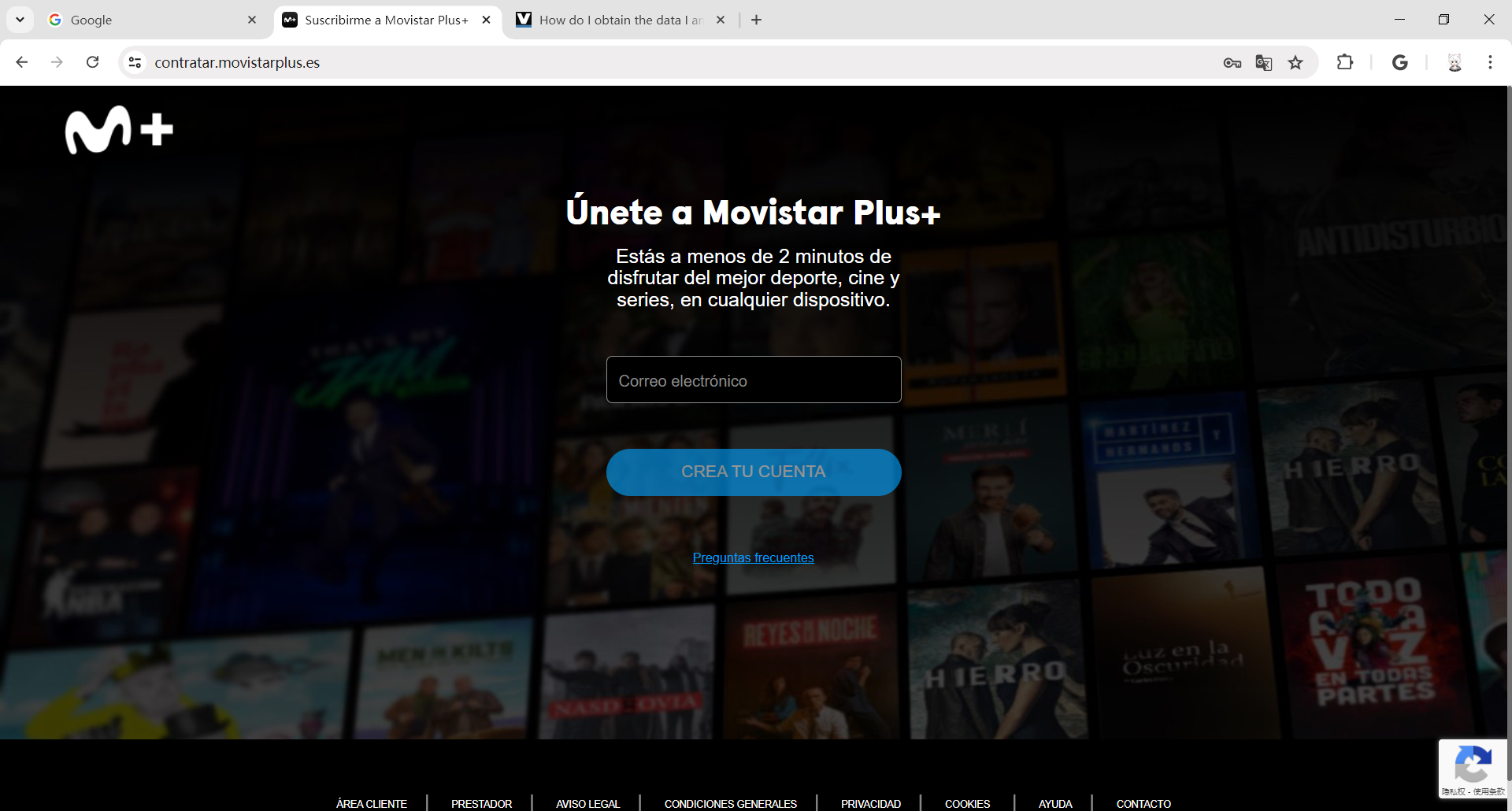Switch to the Google tab
The width and height of the screenshot is (1512, 811).
point(154,20)
